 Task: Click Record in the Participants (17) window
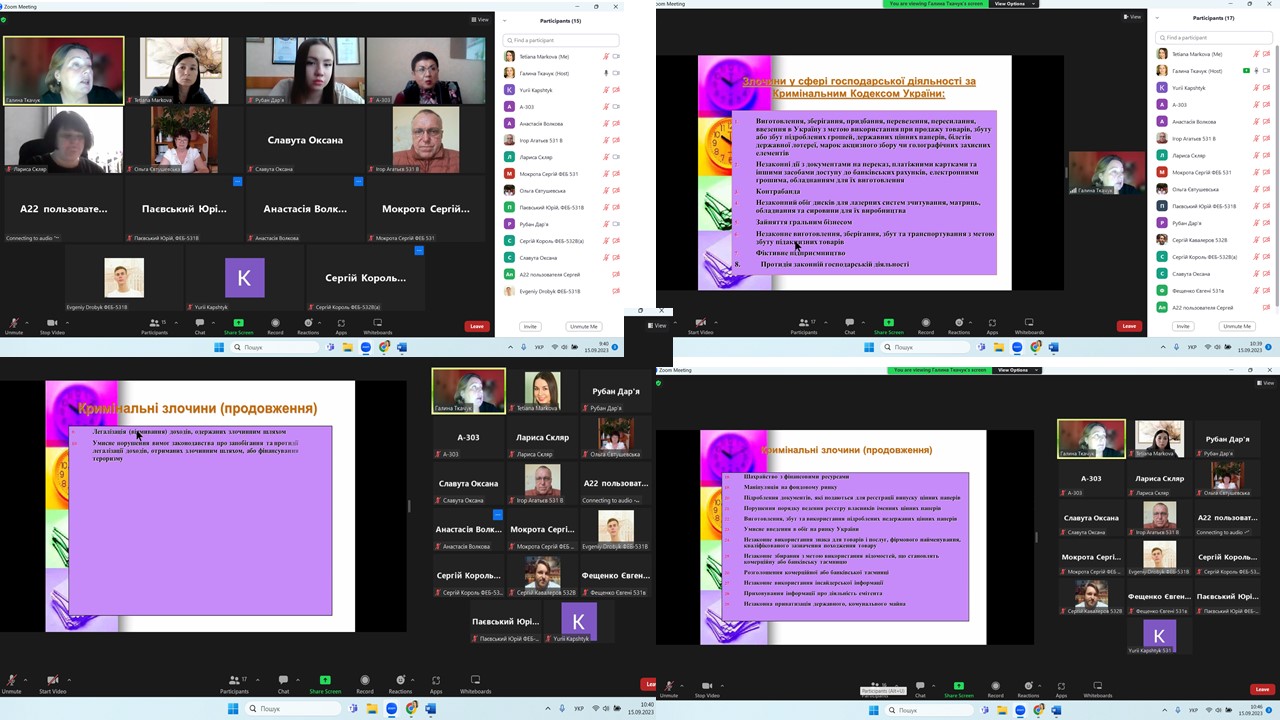925,326
